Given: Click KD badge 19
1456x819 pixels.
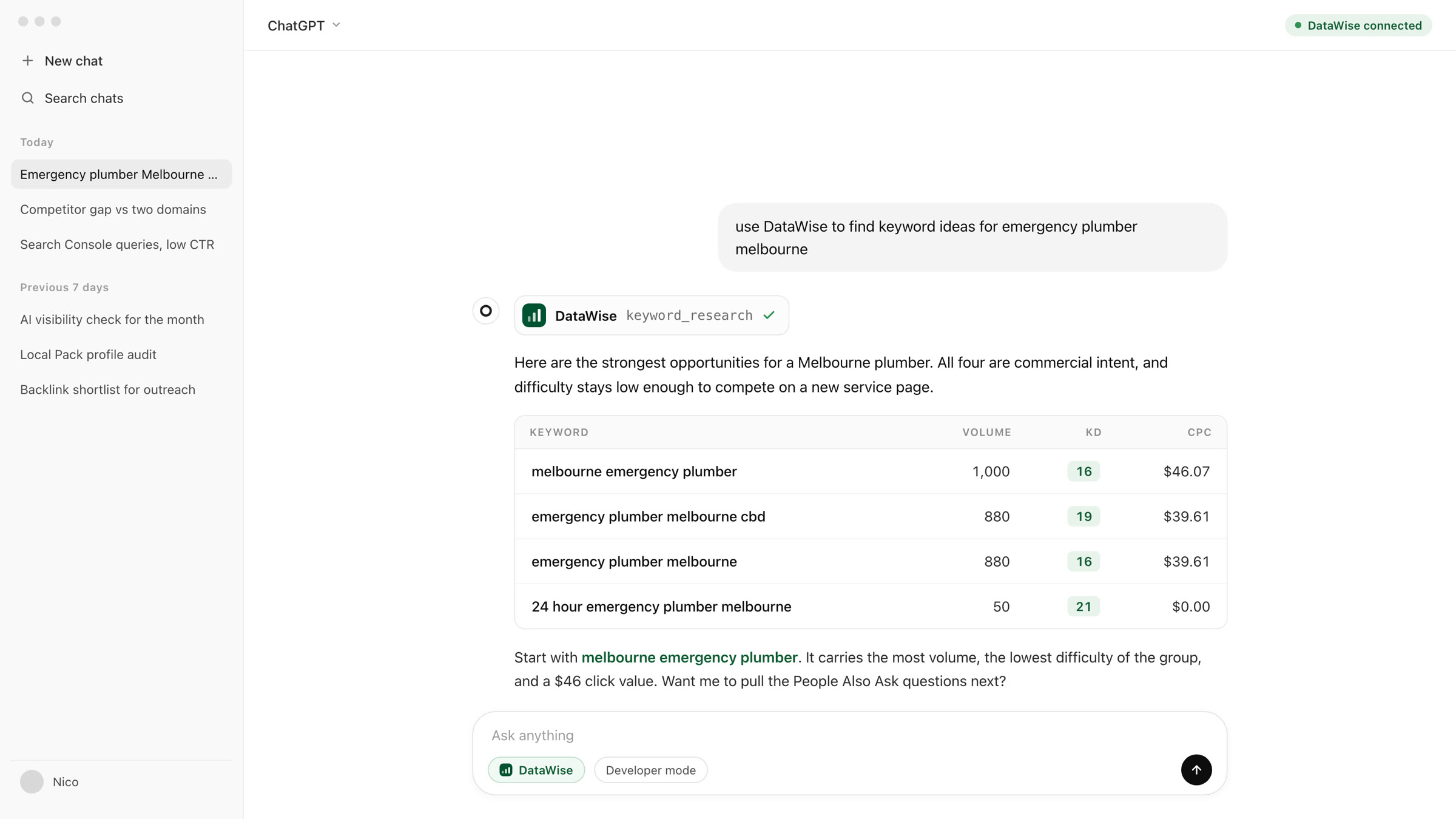Looking at the screenshot, I should coord(1084,516).
